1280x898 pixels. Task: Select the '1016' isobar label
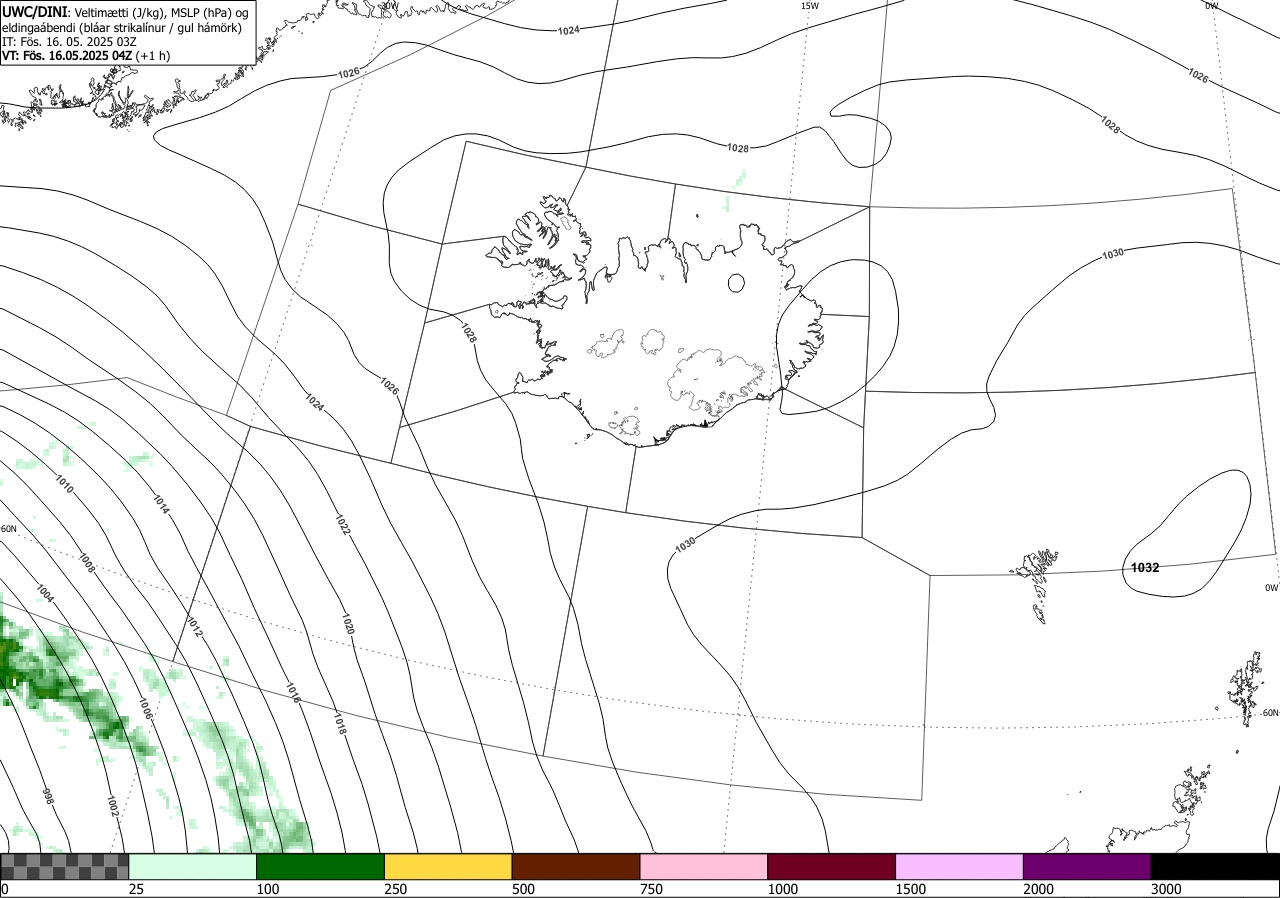[x=291, y=694]
